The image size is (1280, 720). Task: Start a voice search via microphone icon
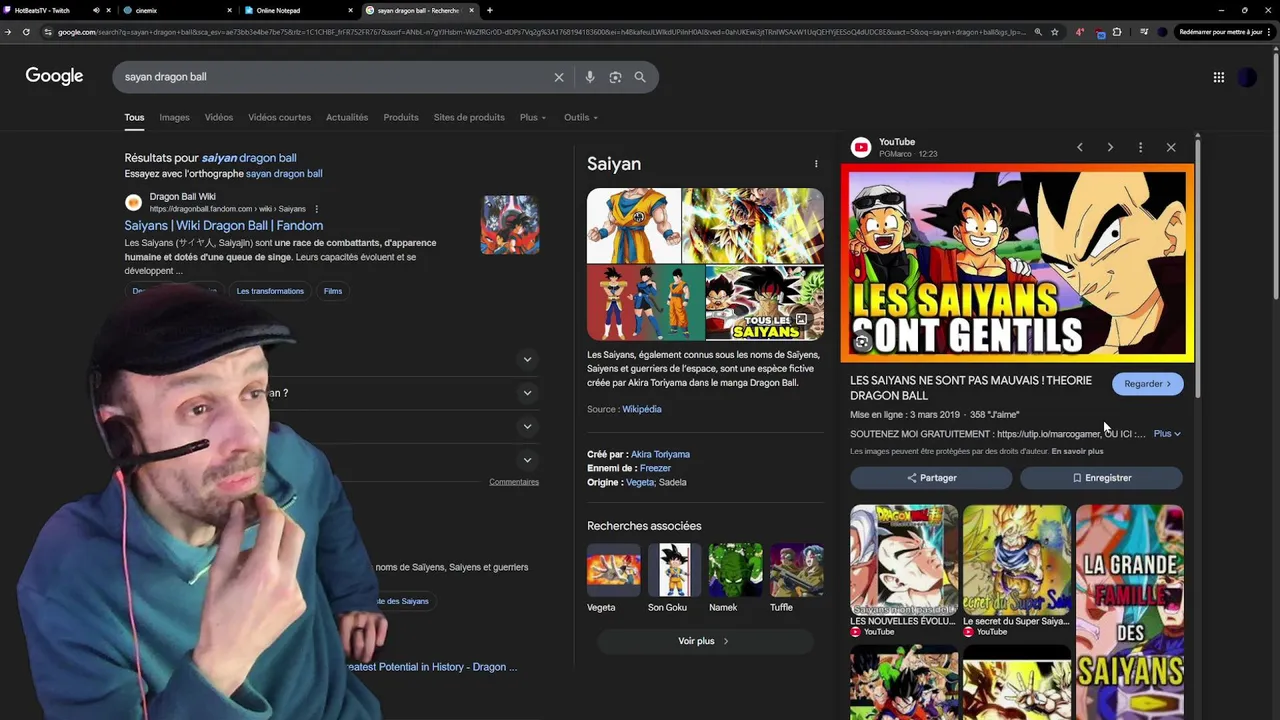pyautogui.click(x=590, y=77)
